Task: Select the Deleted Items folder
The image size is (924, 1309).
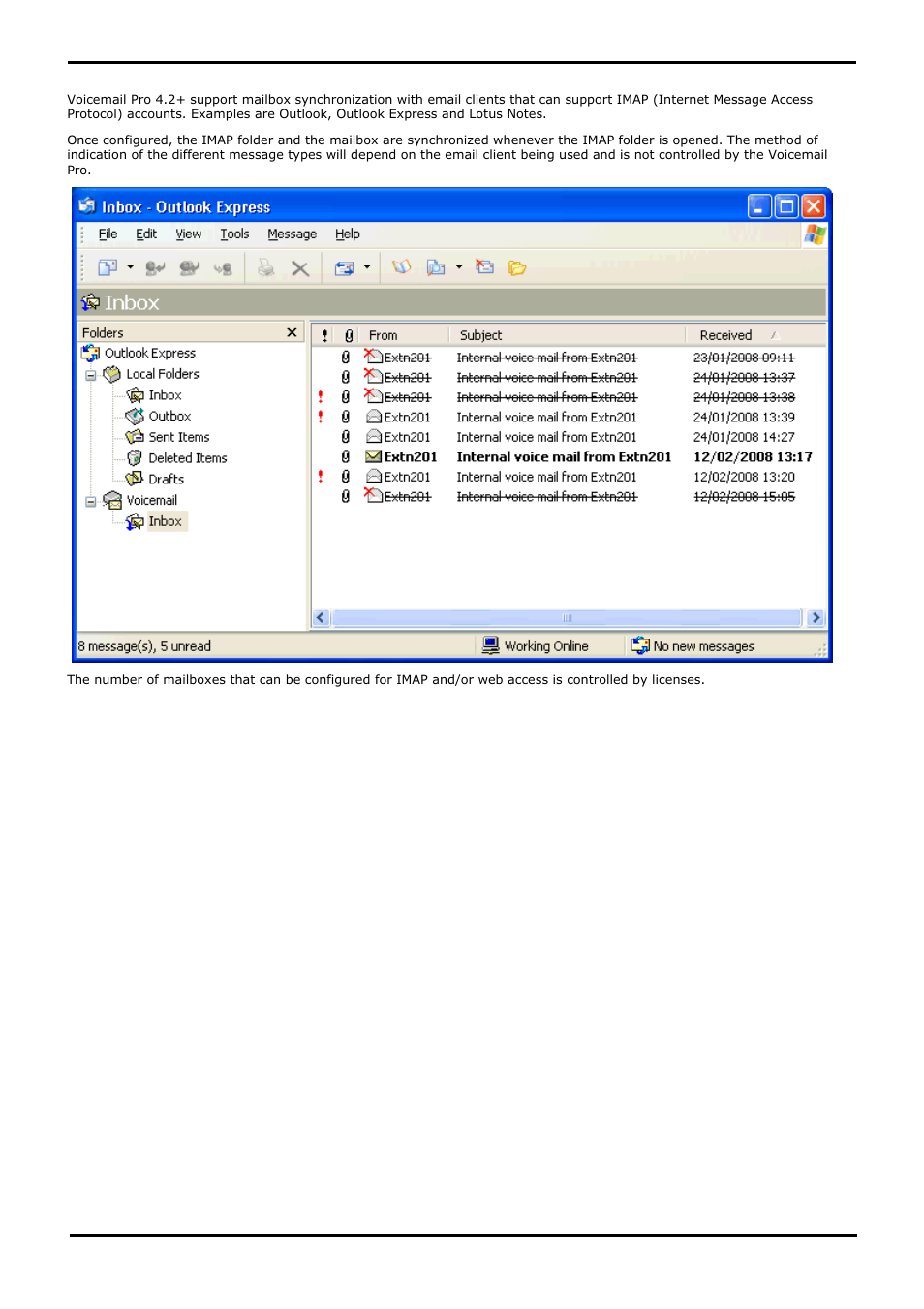Action: pos(187,458)
